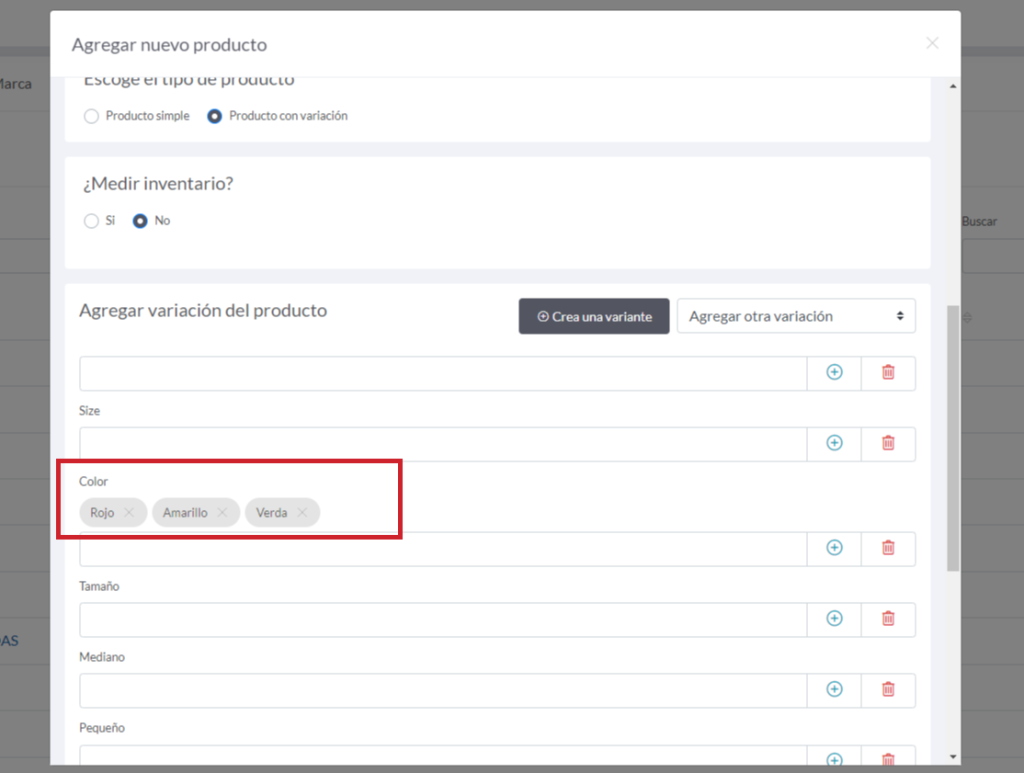
Task: Select the Producto simple radio option
Action: coord(92,116)
